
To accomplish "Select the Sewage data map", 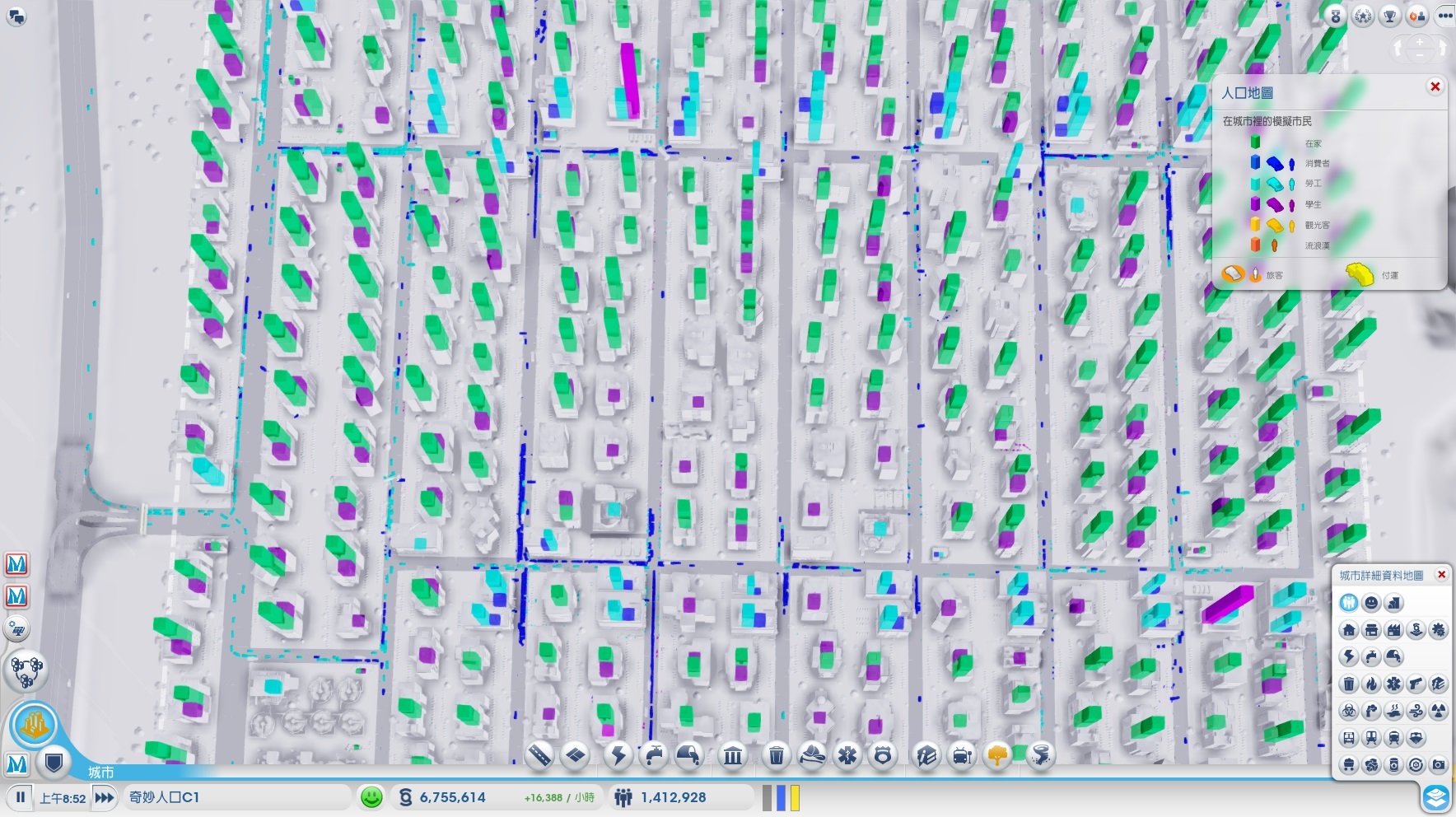I will pos(1393,656).
